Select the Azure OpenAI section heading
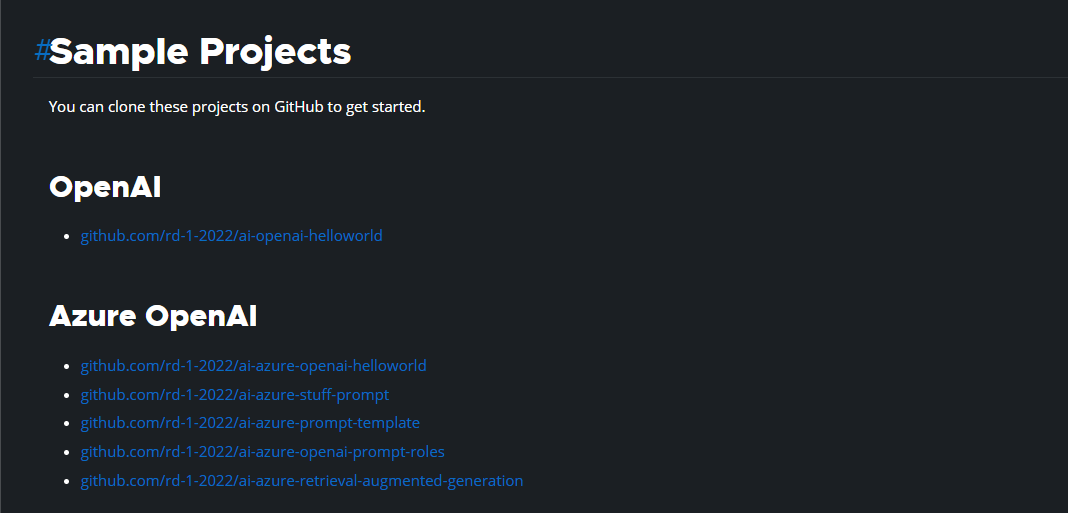This screenshot has height=513, width=1068. (x=153, y=316)
